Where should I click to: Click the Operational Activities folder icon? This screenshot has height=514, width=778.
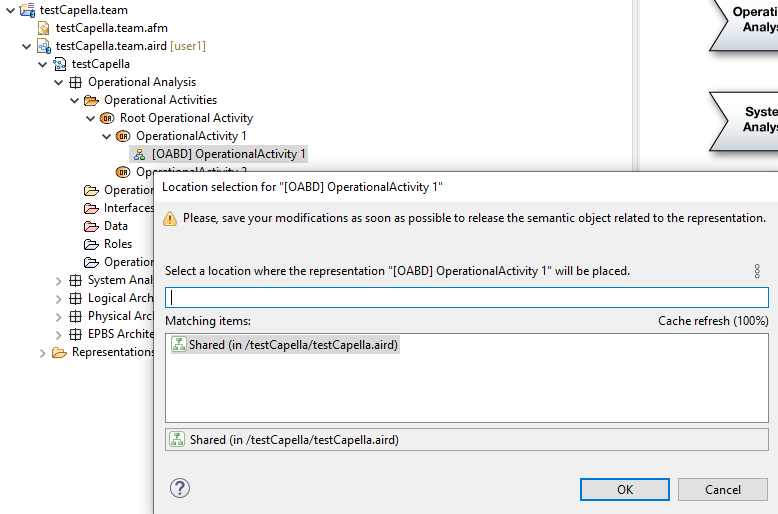92,100
